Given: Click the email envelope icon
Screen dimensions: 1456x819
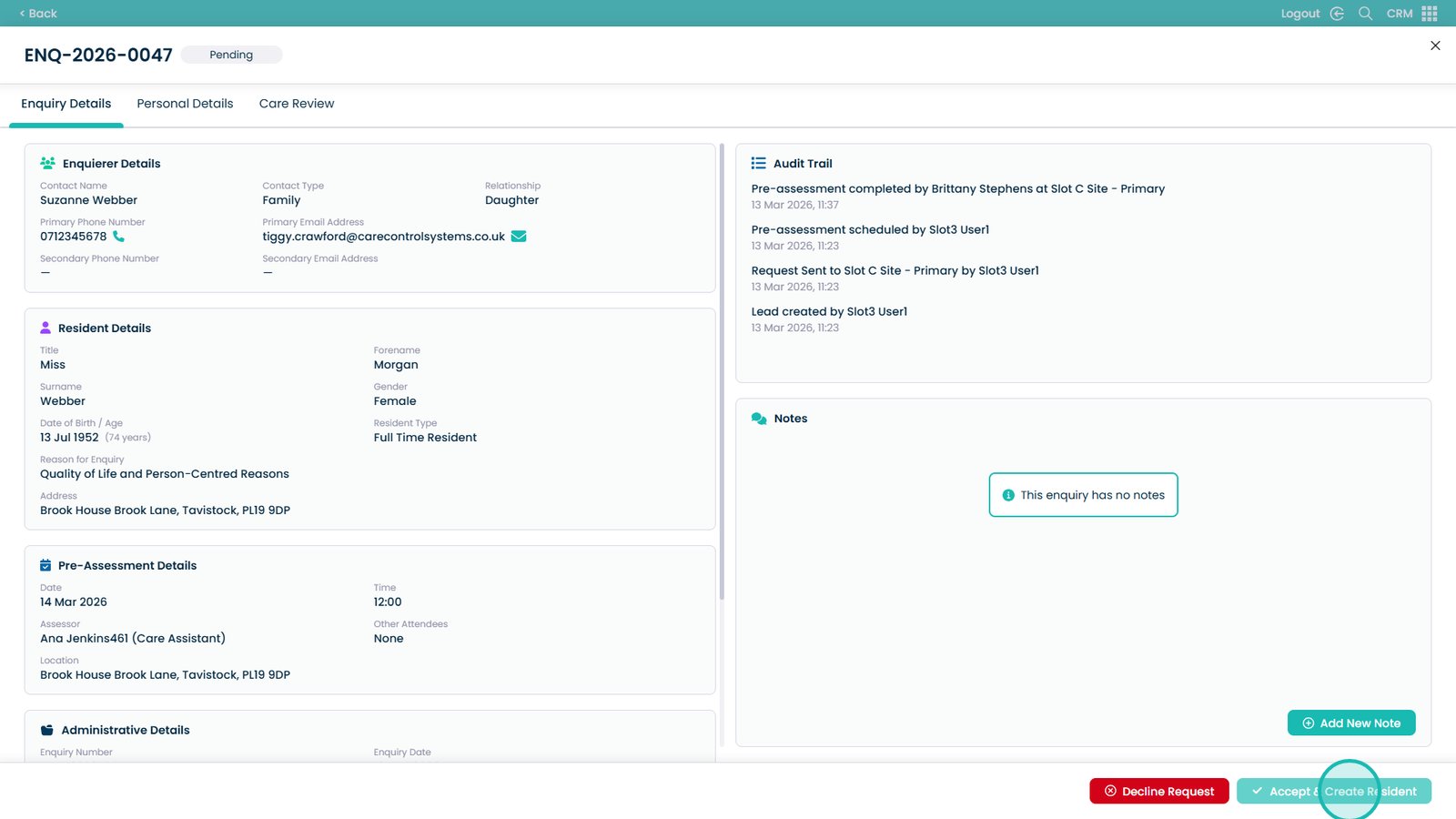Looking at the screenshot, I should [x=519, y=237].
